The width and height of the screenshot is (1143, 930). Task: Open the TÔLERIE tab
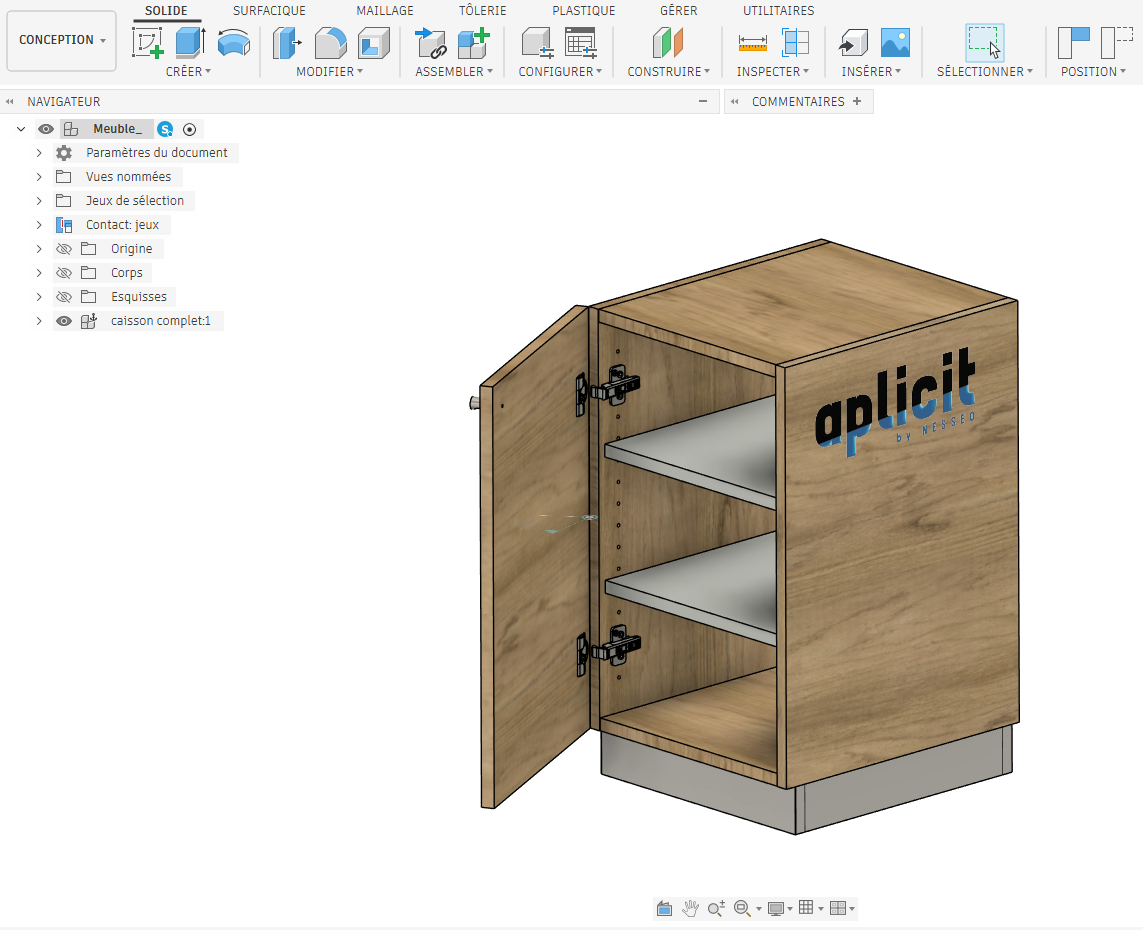pyautogui.click(x=483, y=10)
